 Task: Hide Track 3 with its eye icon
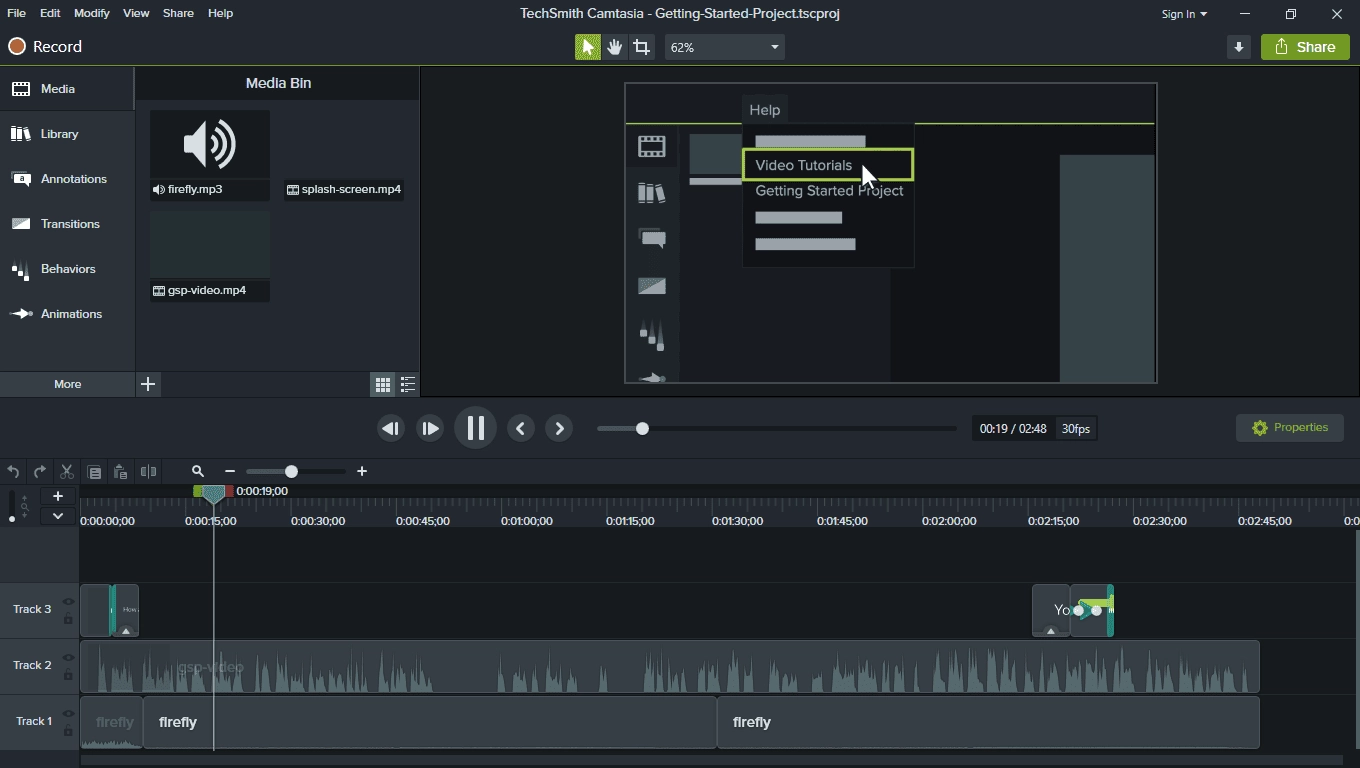[x=68, y=602]
